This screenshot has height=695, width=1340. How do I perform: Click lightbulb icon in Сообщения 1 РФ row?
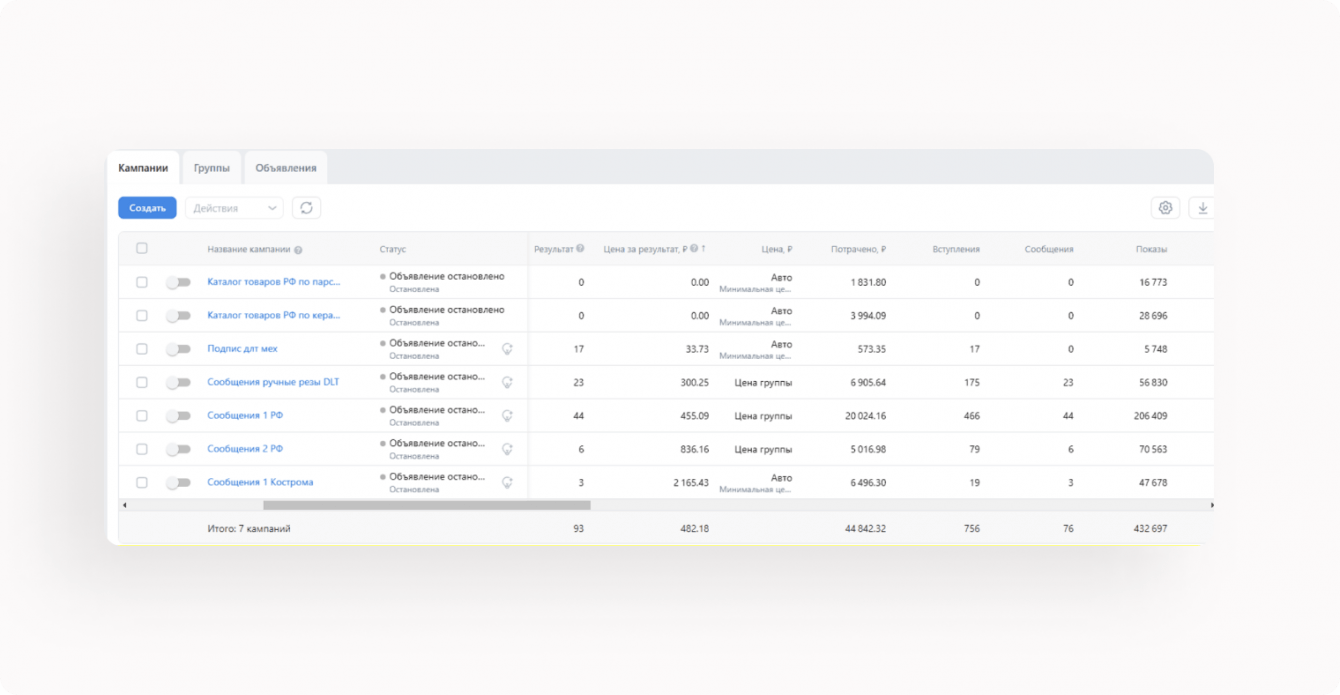click(x=507, y=416)
